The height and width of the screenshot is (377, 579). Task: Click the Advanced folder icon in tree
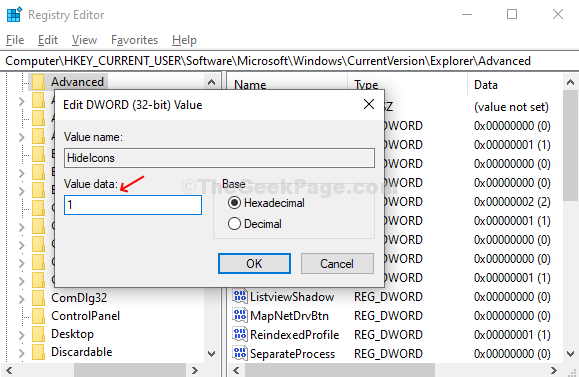(38, 82)
